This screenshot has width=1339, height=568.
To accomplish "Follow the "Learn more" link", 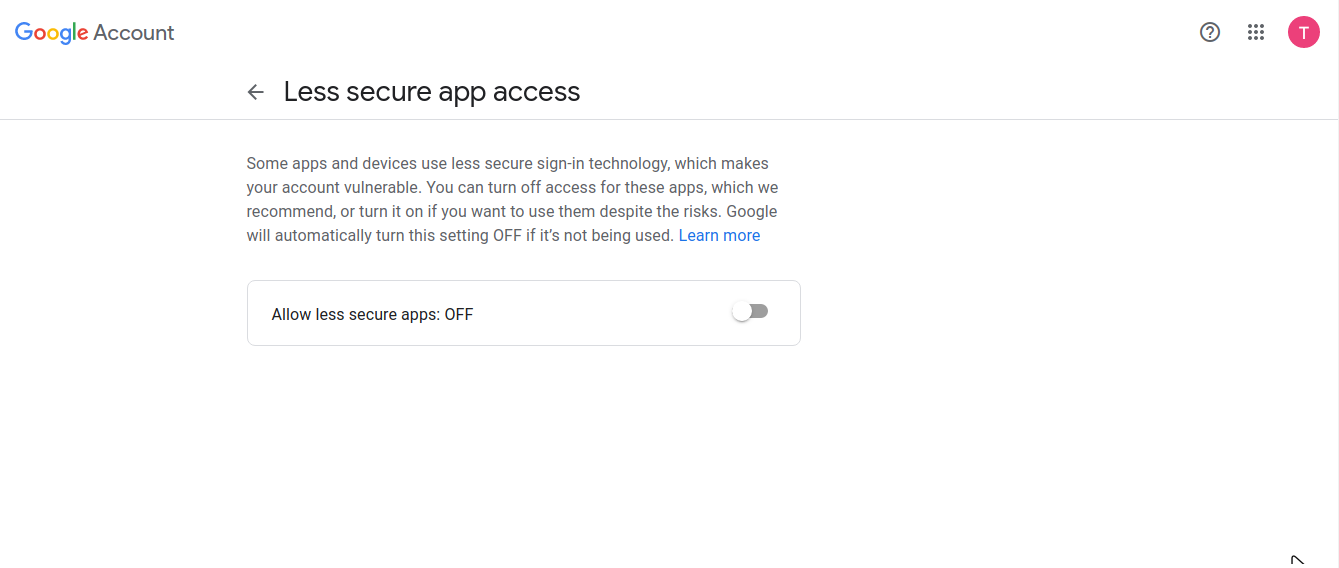I will pos(719,236).
